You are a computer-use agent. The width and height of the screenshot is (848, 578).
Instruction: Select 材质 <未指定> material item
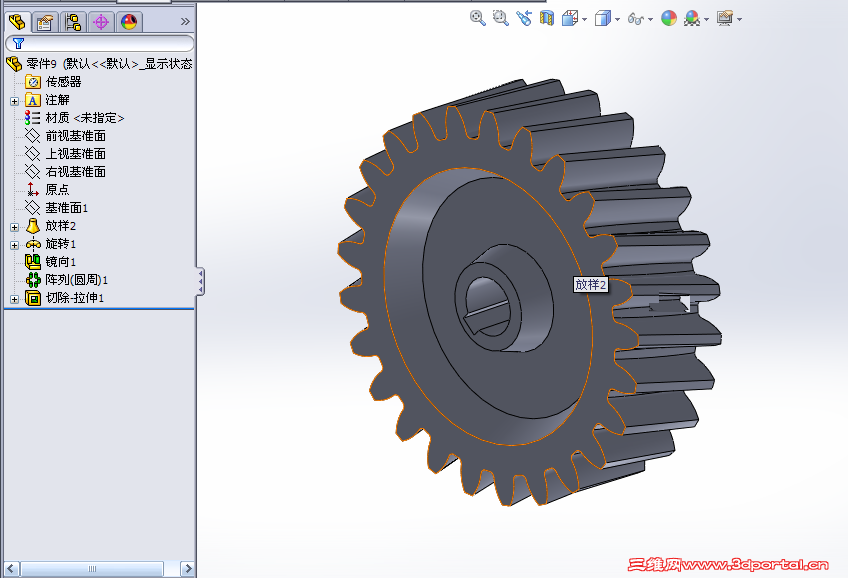tap(85, 118)
